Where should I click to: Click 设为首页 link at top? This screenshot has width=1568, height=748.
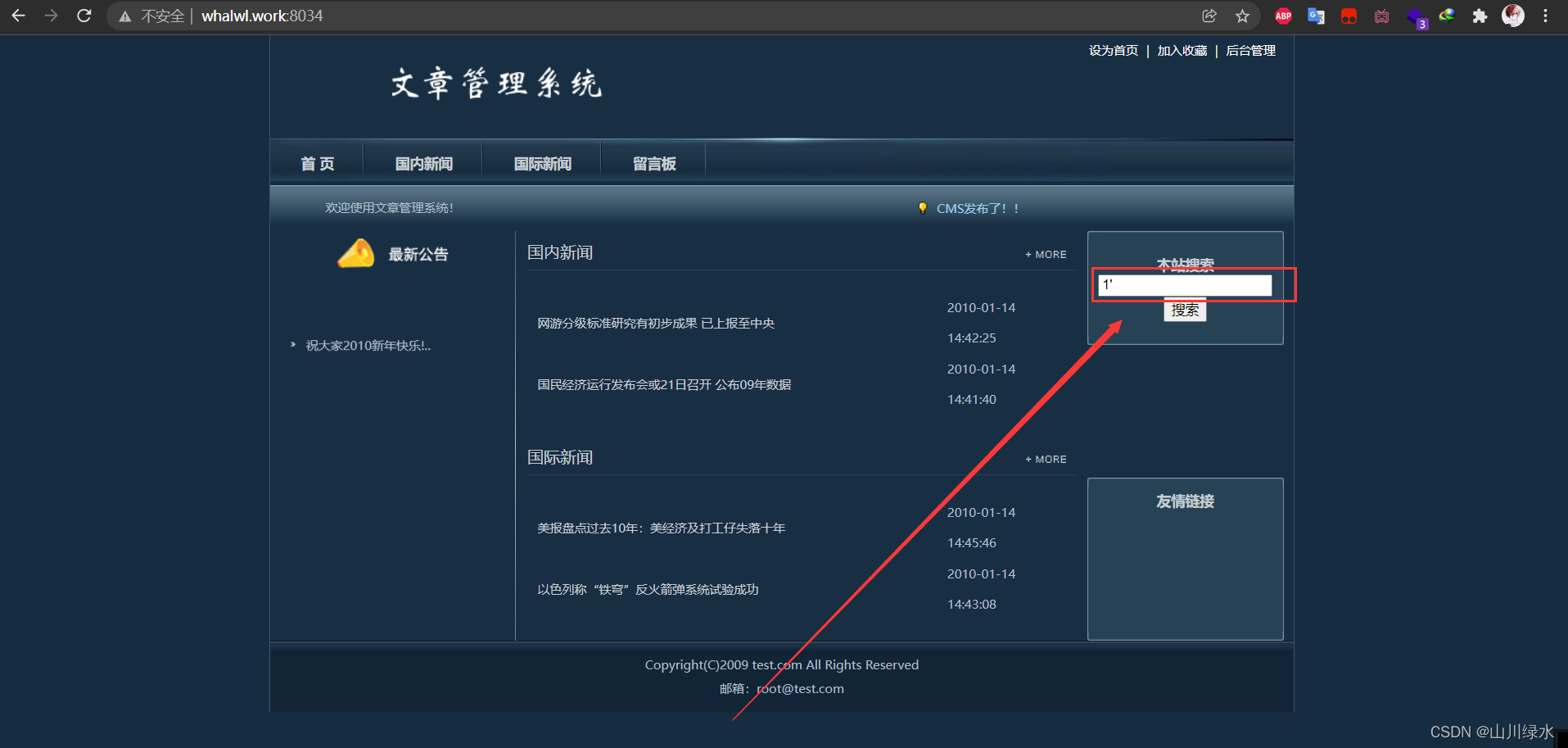(x=1114, y=51)
